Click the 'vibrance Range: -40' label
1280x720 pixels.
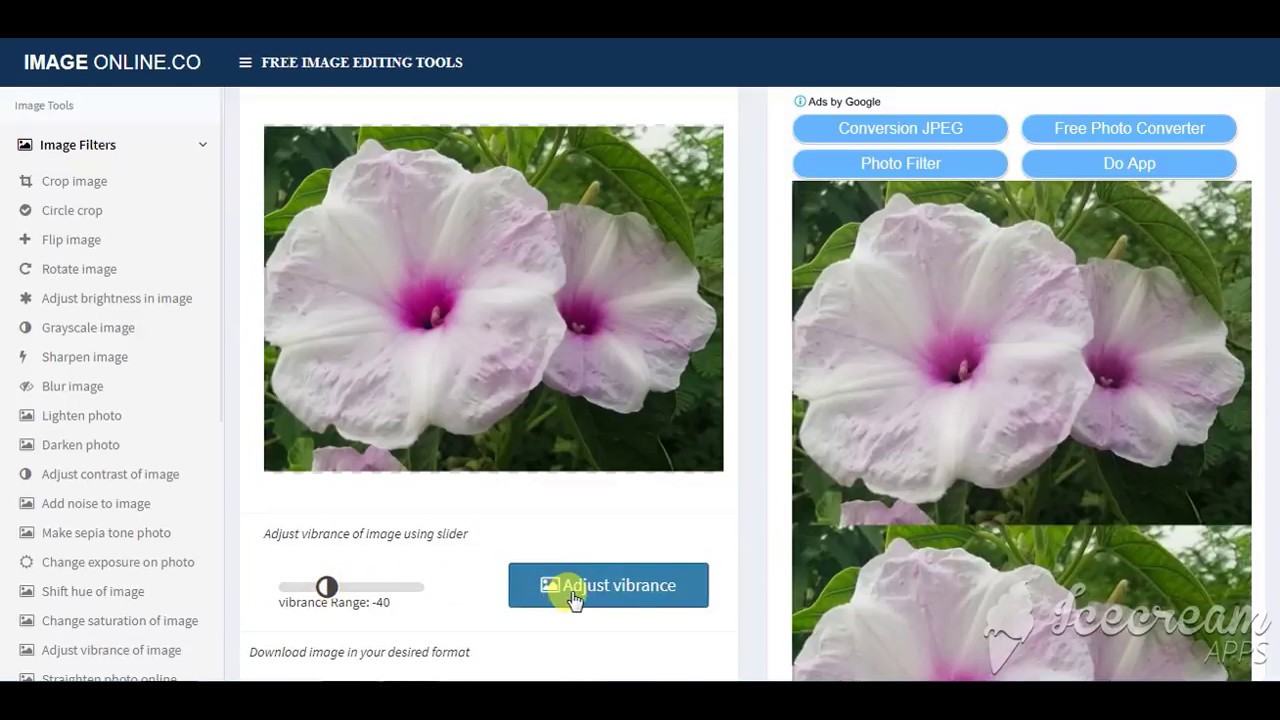pos(334,602)
